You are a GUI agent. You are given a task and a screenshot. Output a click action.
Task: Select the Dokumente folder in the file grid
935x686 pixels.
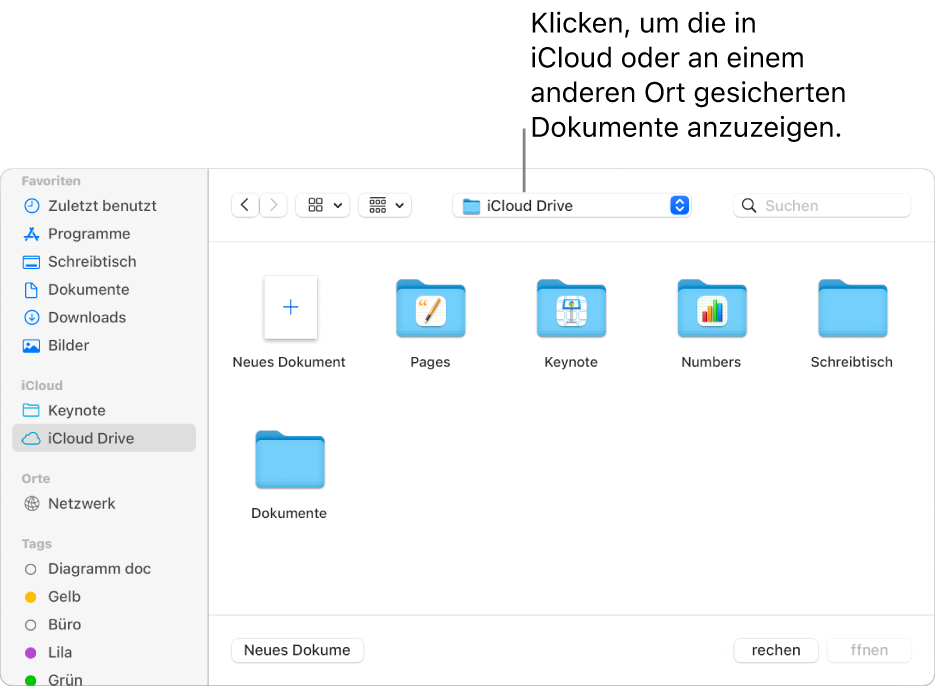(290, 459)
